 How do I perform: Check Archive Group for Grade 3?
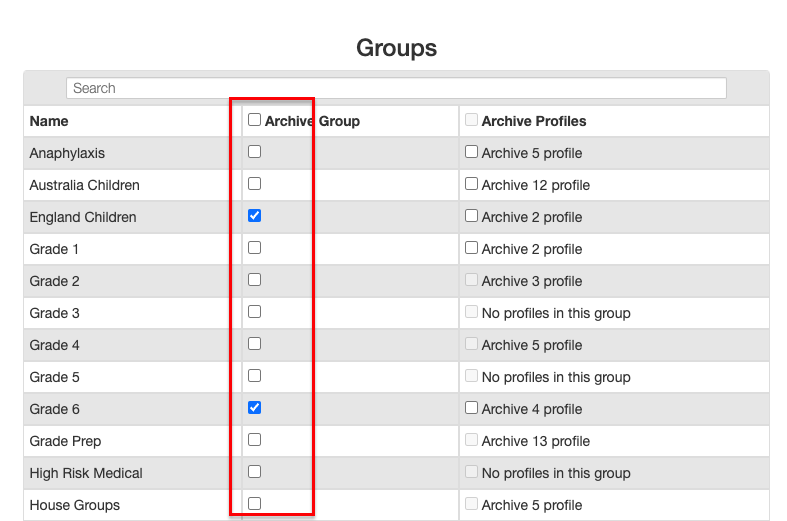[x=255, y=312]
